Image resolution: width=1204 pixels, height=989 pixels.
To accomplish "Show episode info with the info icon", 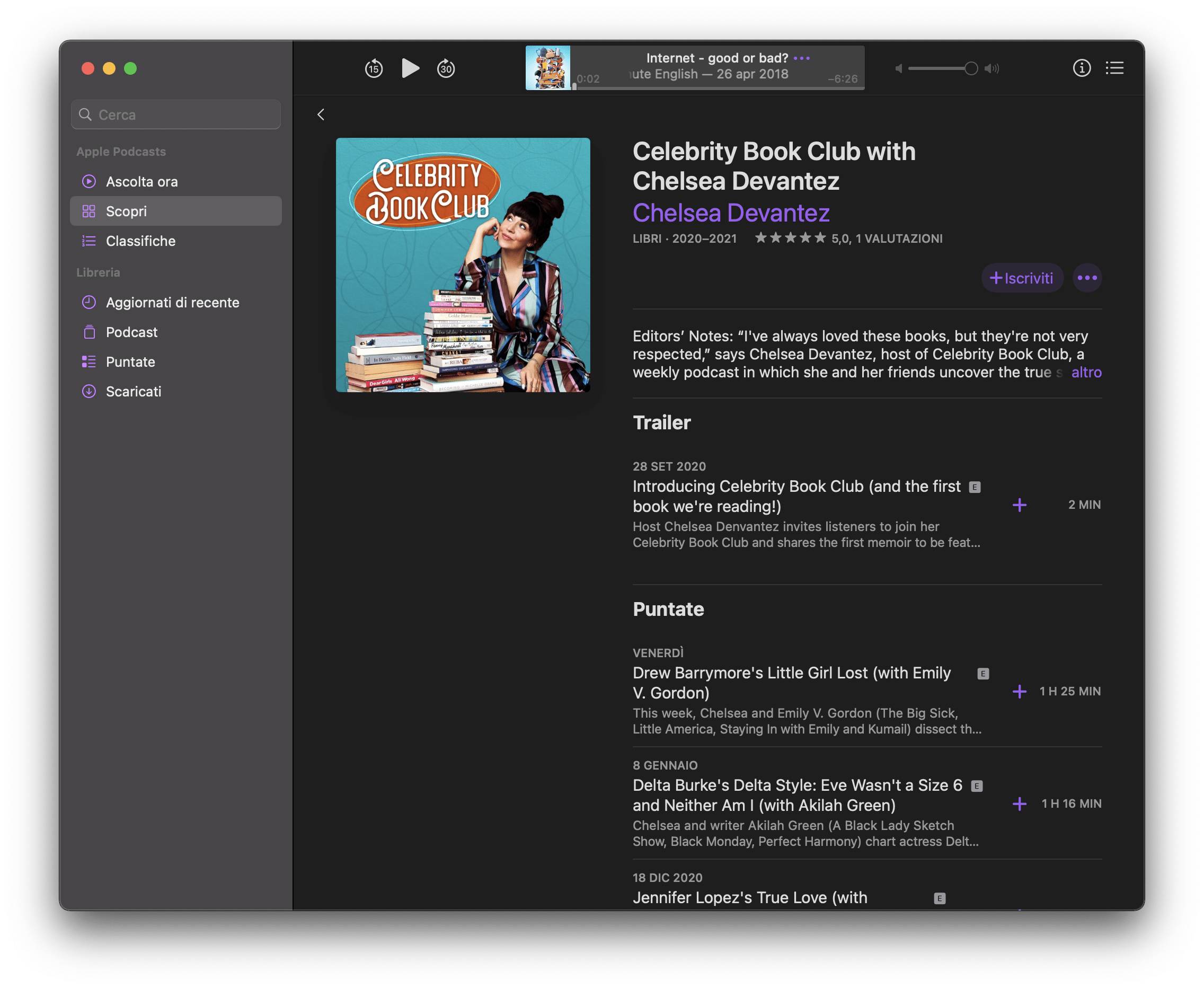I will (1082, 68).
